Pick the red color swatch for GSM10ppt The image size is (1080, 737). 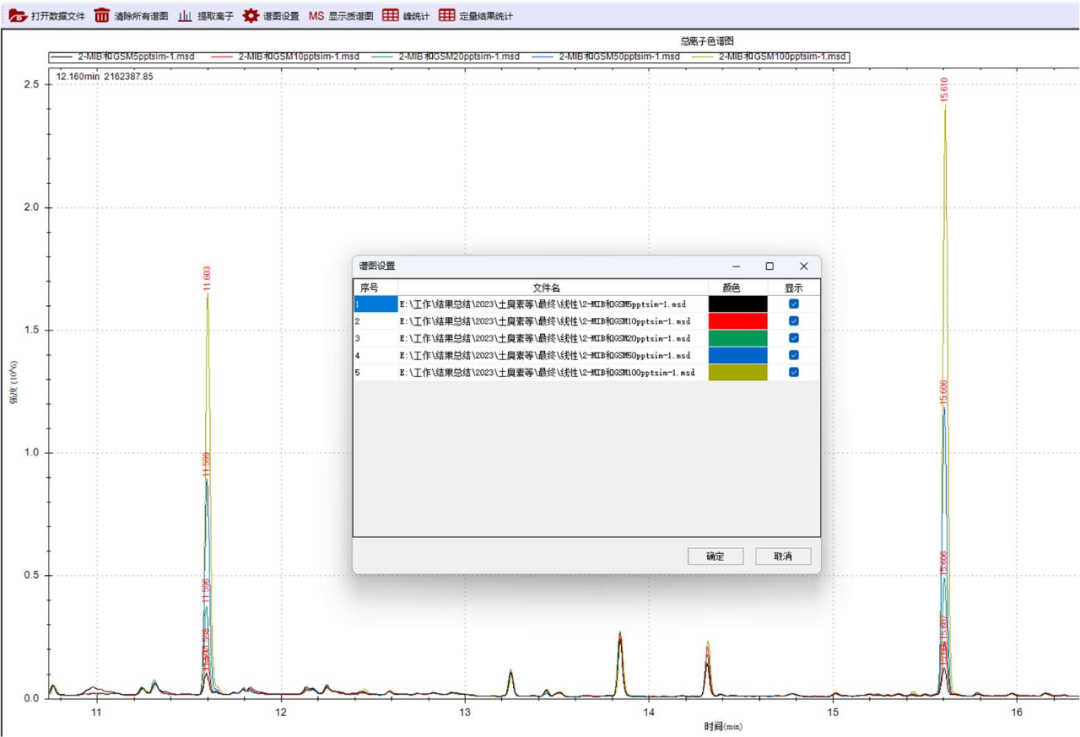[737, 321]
